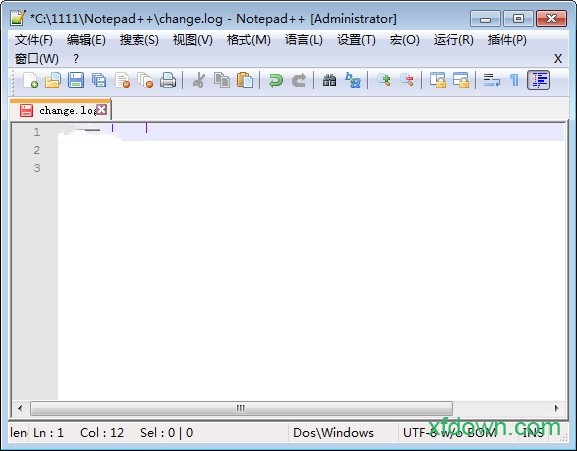Save the file with floppy disk icon

[x=76, y=80]
